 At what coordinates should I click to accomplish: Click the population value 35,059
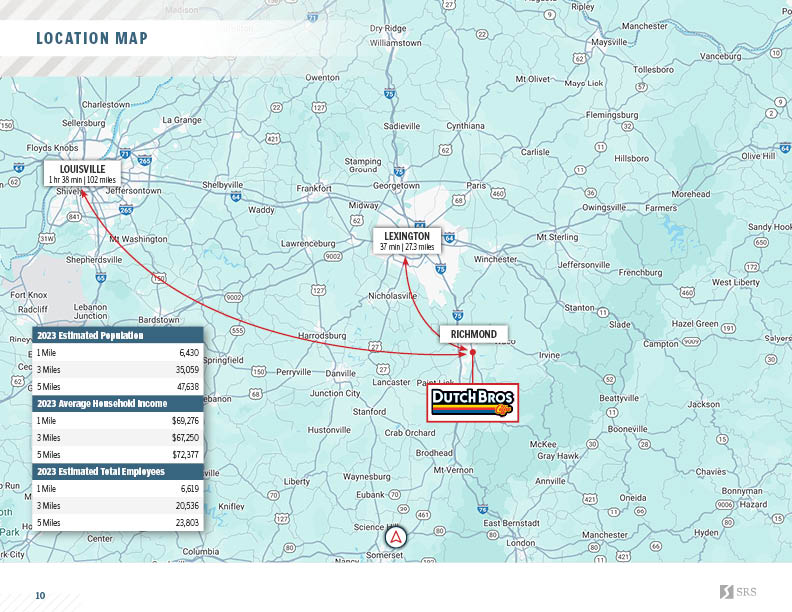coord(187,370)
